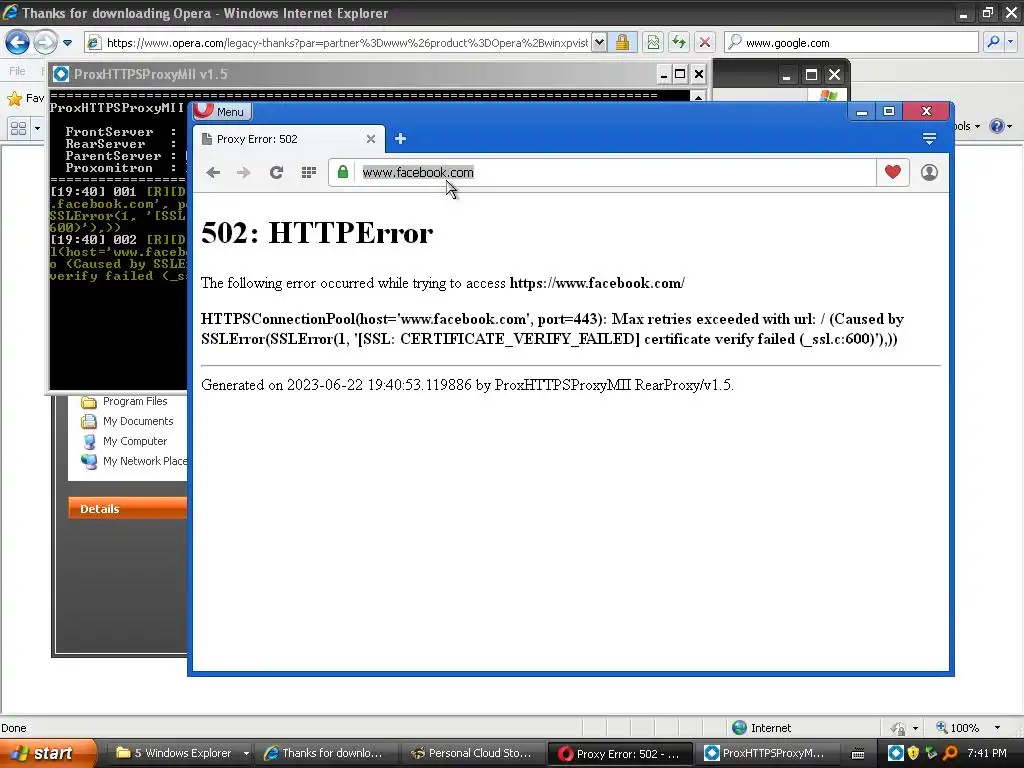The image size is (1024, 768).
Task: Open IE Help question mark icon
Action: (x=997, y=126)
